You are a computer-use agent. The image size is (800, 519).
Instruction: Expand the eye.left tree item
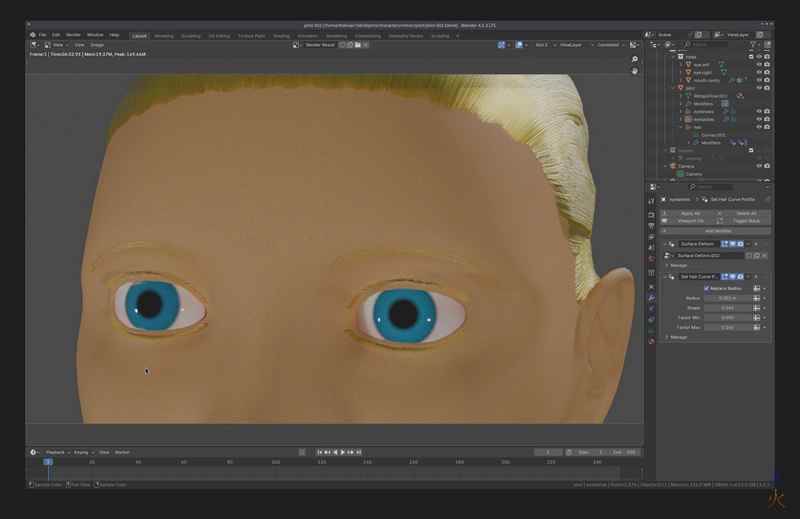pos(681,64)
